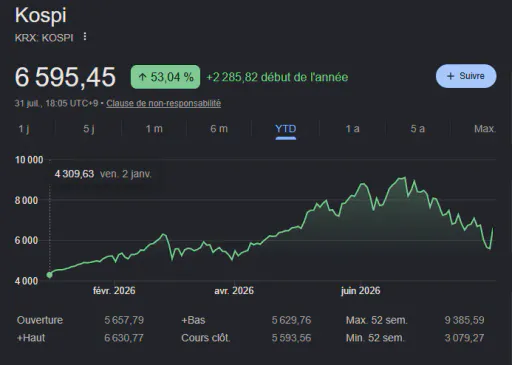This screenshot has width=512, height=365.
Task: Click the +2 285,82 début de l'année text
Action: 277,77
